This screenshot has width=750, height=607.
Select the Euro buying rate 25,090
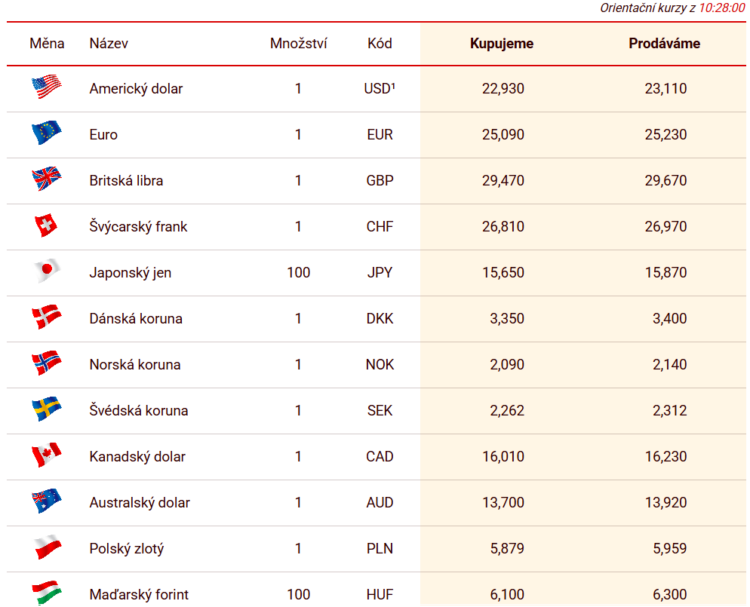(x=503, y=134)
